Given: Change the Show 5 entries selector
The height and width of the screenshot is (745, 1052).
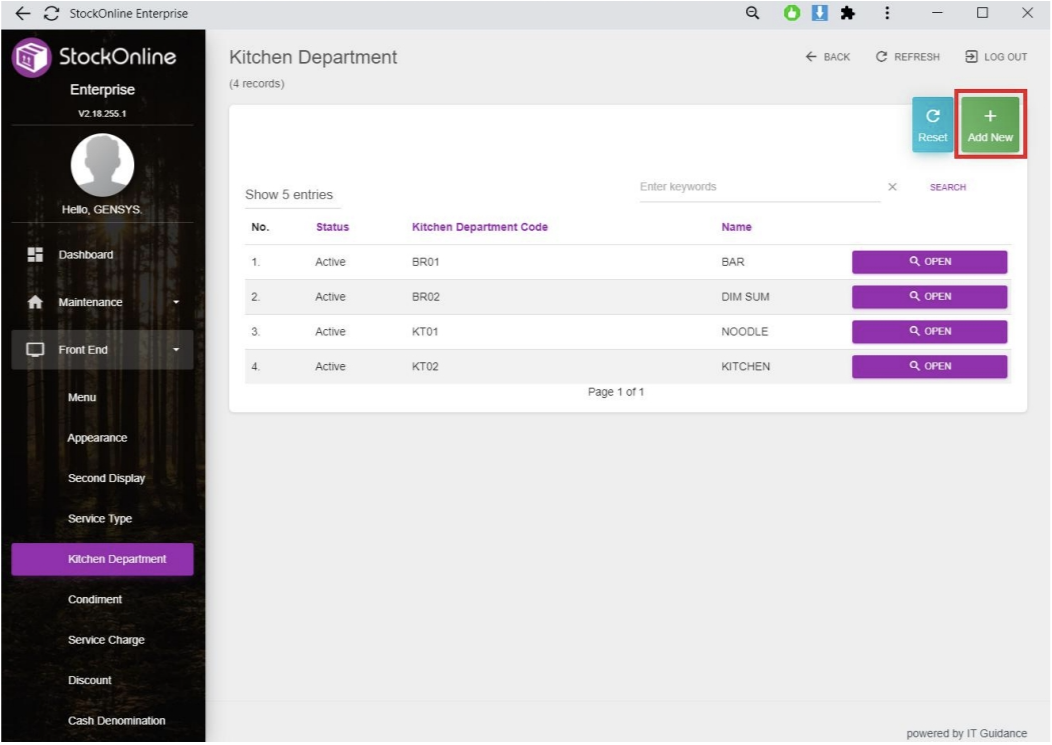Looking at the screenshot, I should 290,195.
